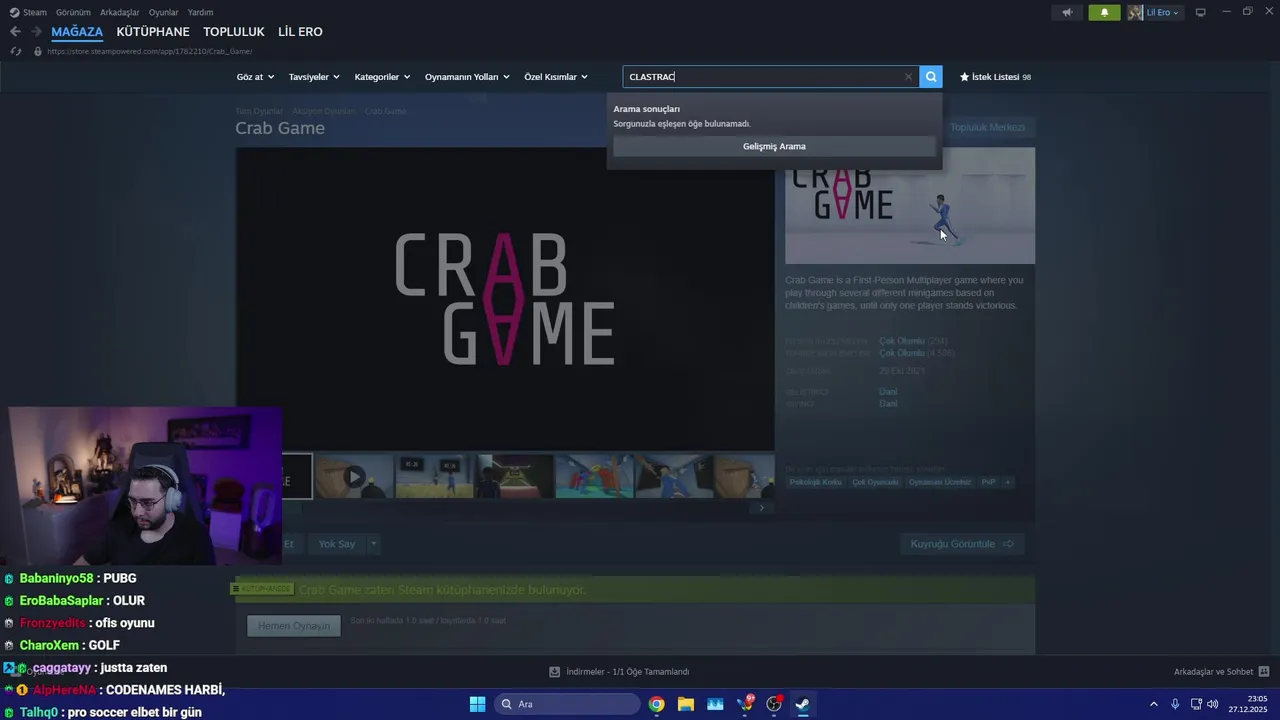This screenshot has height=720, width=1280.
Task: Add a tag with the plus button
Action: 1008,482
